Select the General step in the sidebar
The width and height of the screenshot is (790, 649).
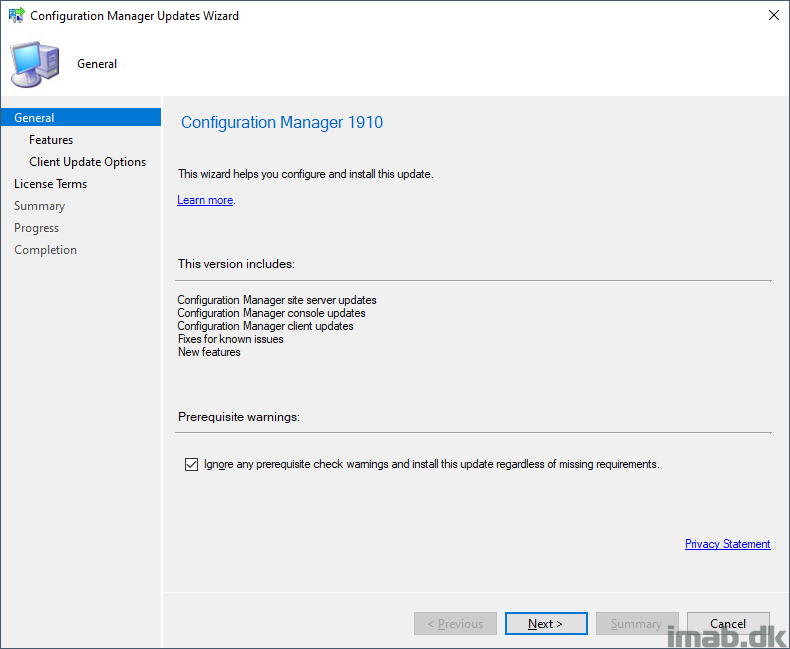point(81,117)
